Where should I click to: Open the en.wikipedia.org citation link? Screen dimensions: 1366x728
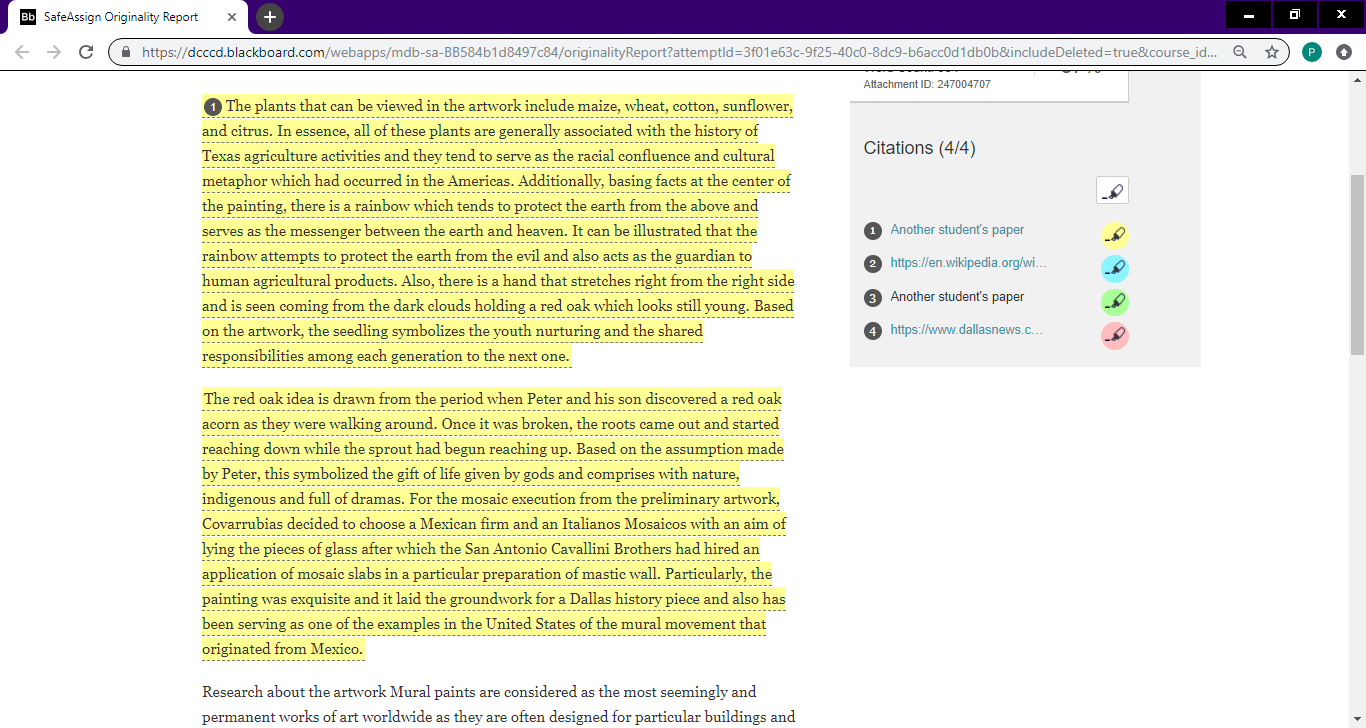coord(968,263)
